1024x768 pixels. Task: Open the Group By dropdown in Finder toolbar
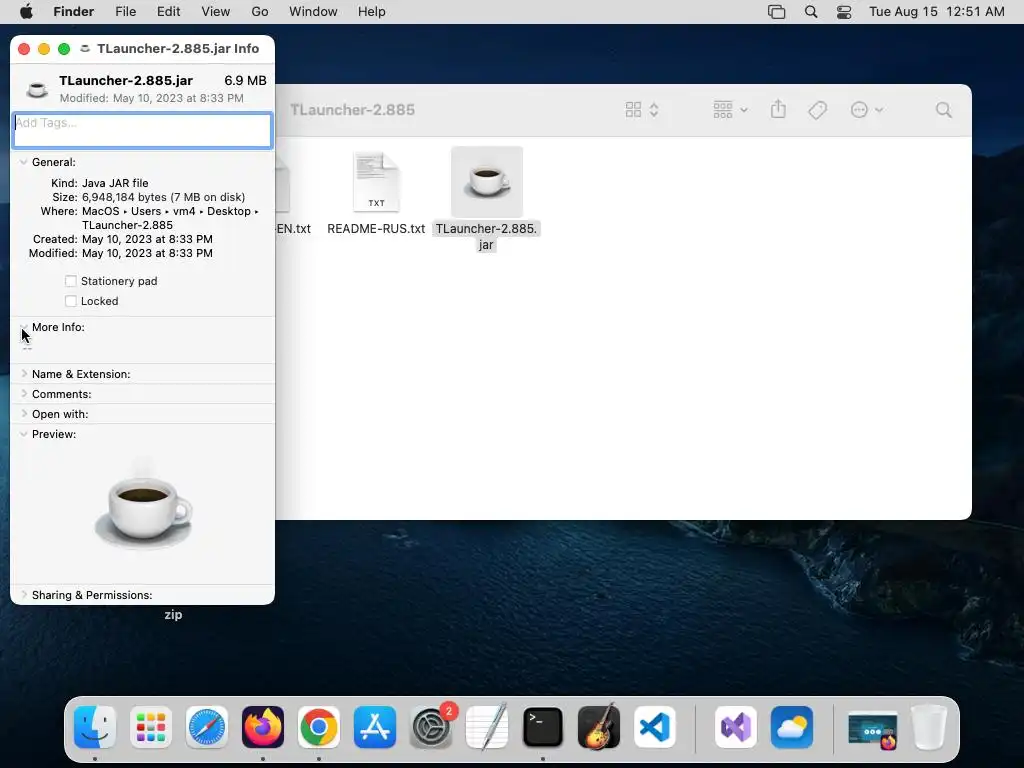click(x=730, y=110)
